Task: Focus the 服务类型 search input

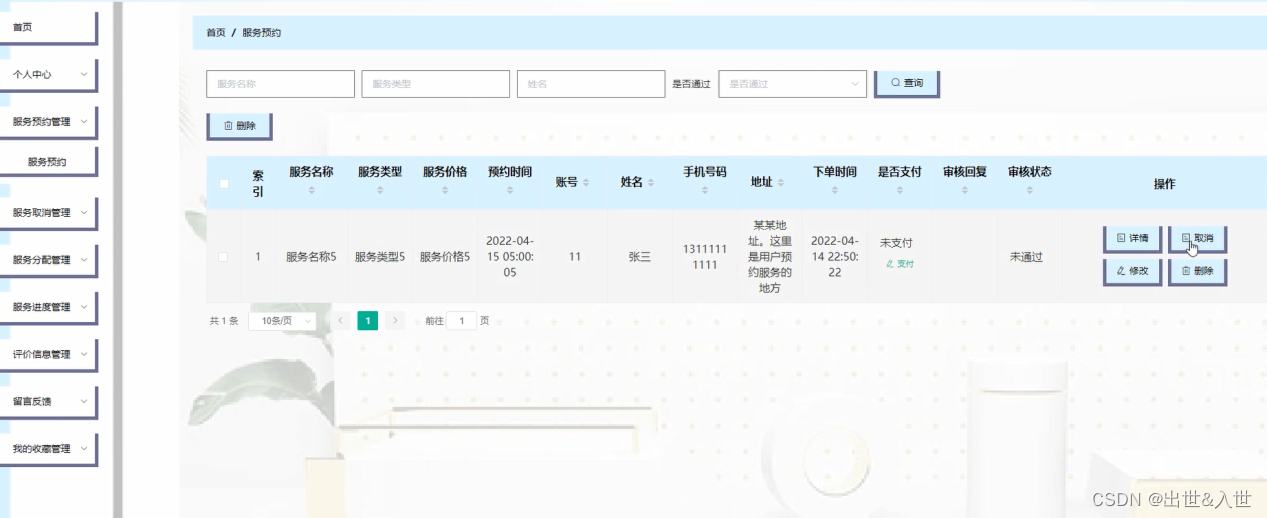Action: pyautogui.click(x=436, y=84)
